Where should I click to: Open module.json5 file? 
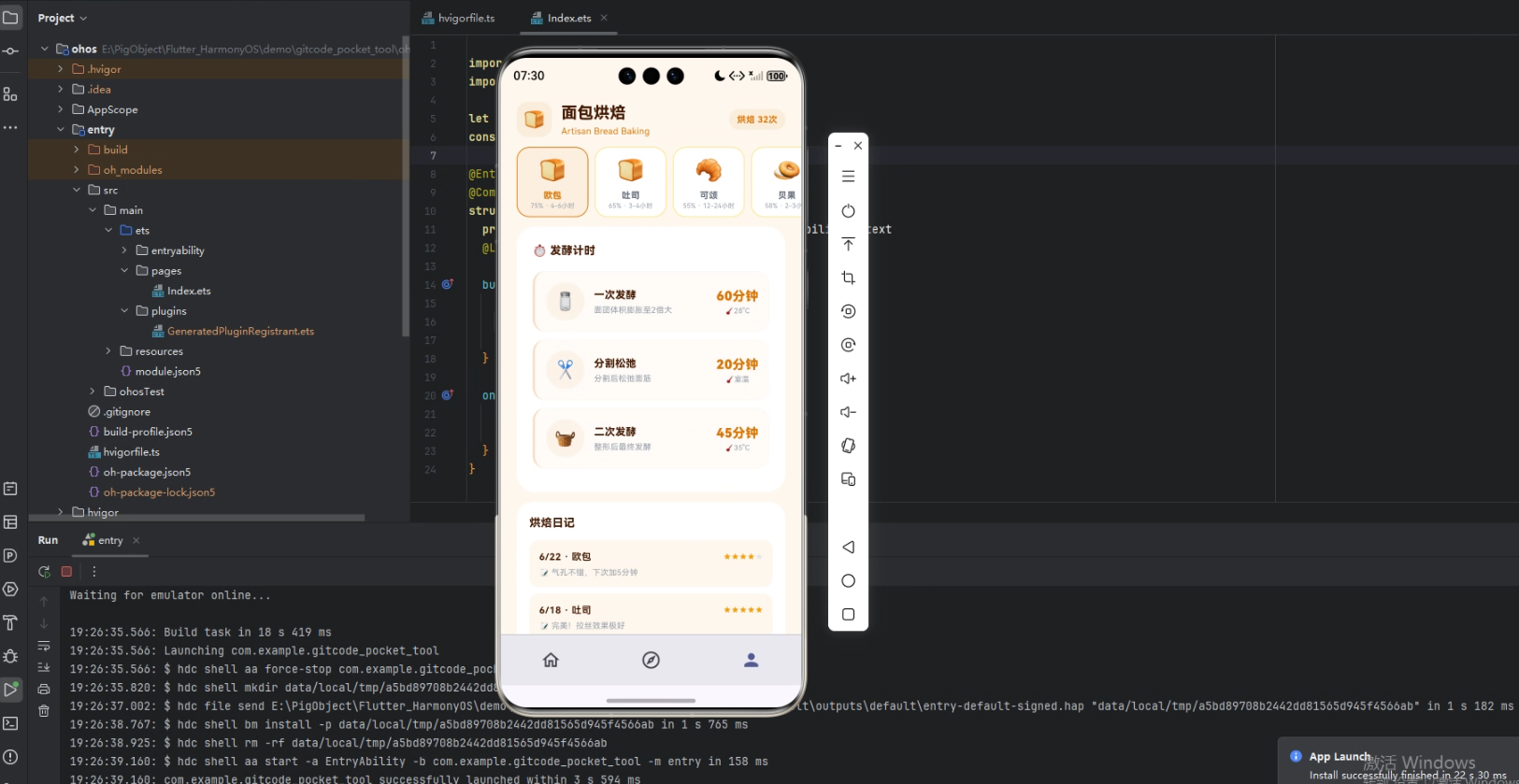coord(160,371)
